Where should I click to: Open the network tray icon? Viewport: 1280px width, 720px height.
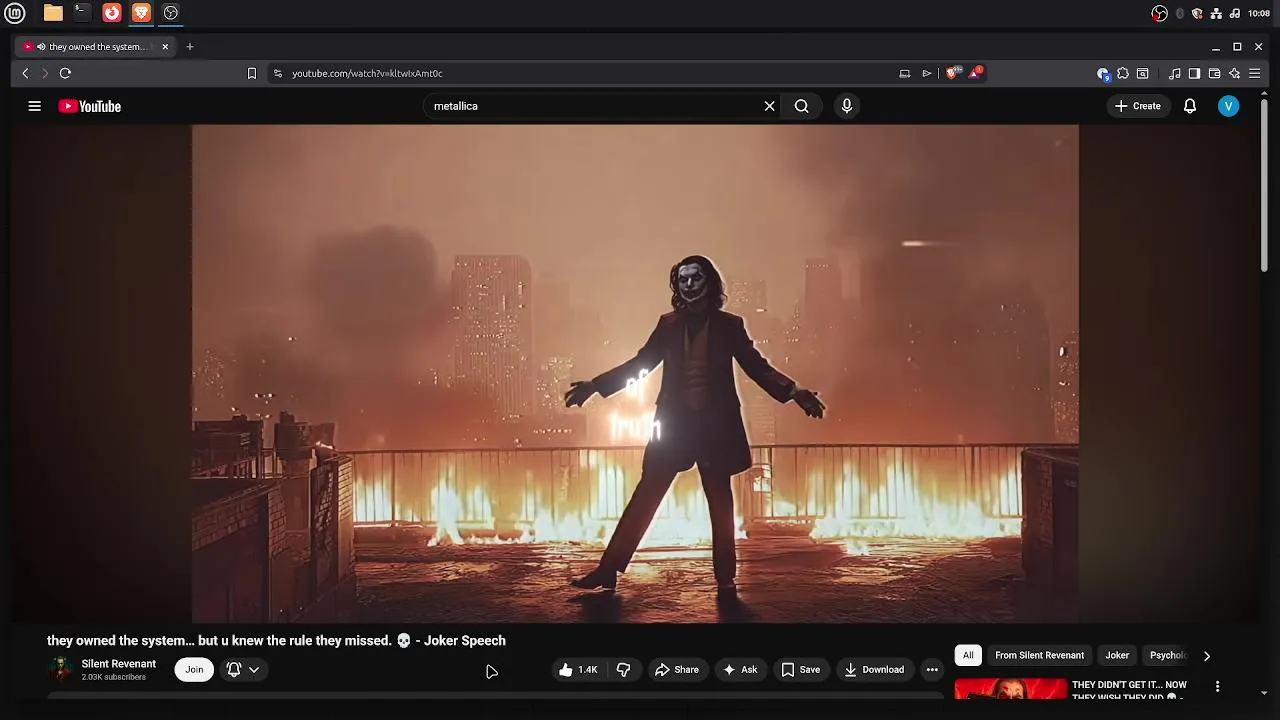click(x=1216, y=13)
